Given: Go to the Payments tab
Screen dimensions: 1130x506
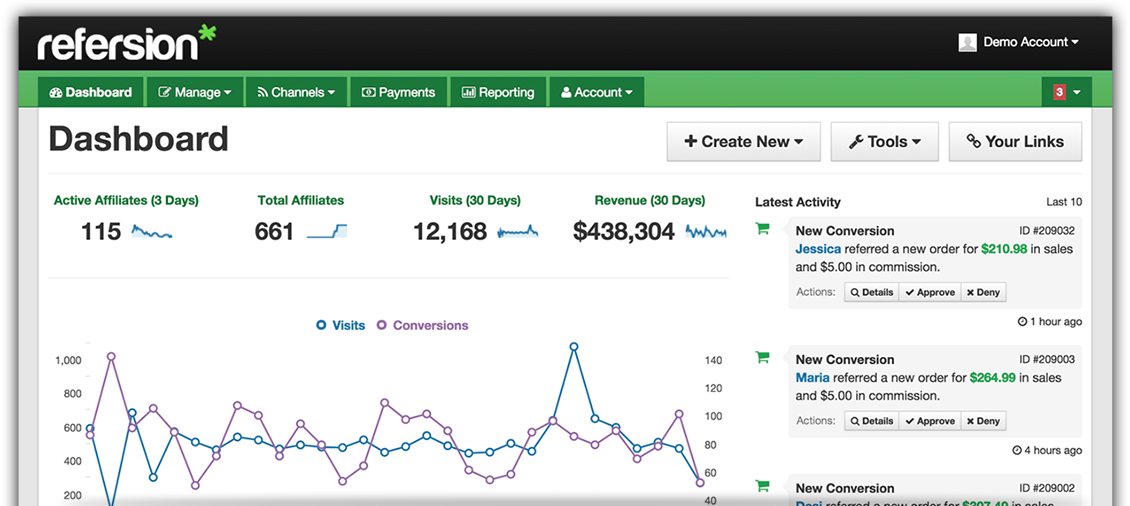Looking at the screenshot, I should pos(398,92).
